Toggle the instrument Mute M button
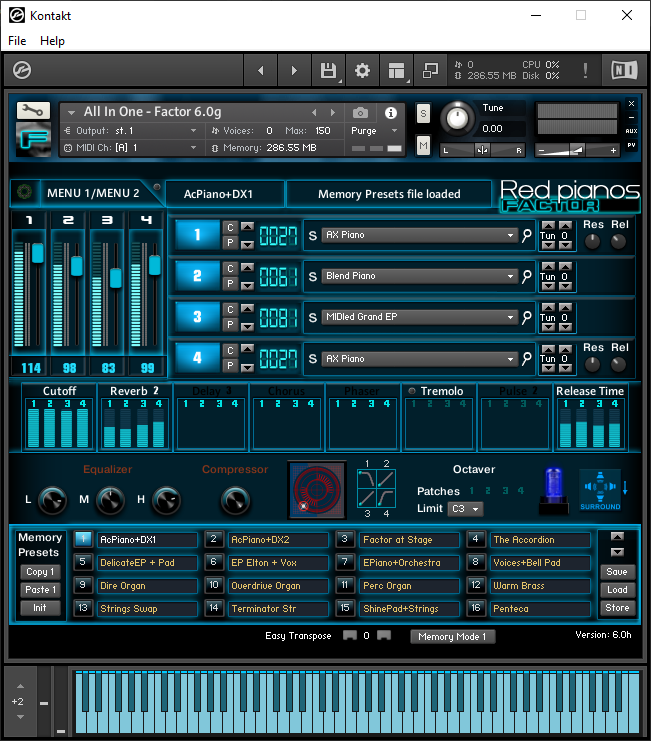 click(x=423, y=146)
